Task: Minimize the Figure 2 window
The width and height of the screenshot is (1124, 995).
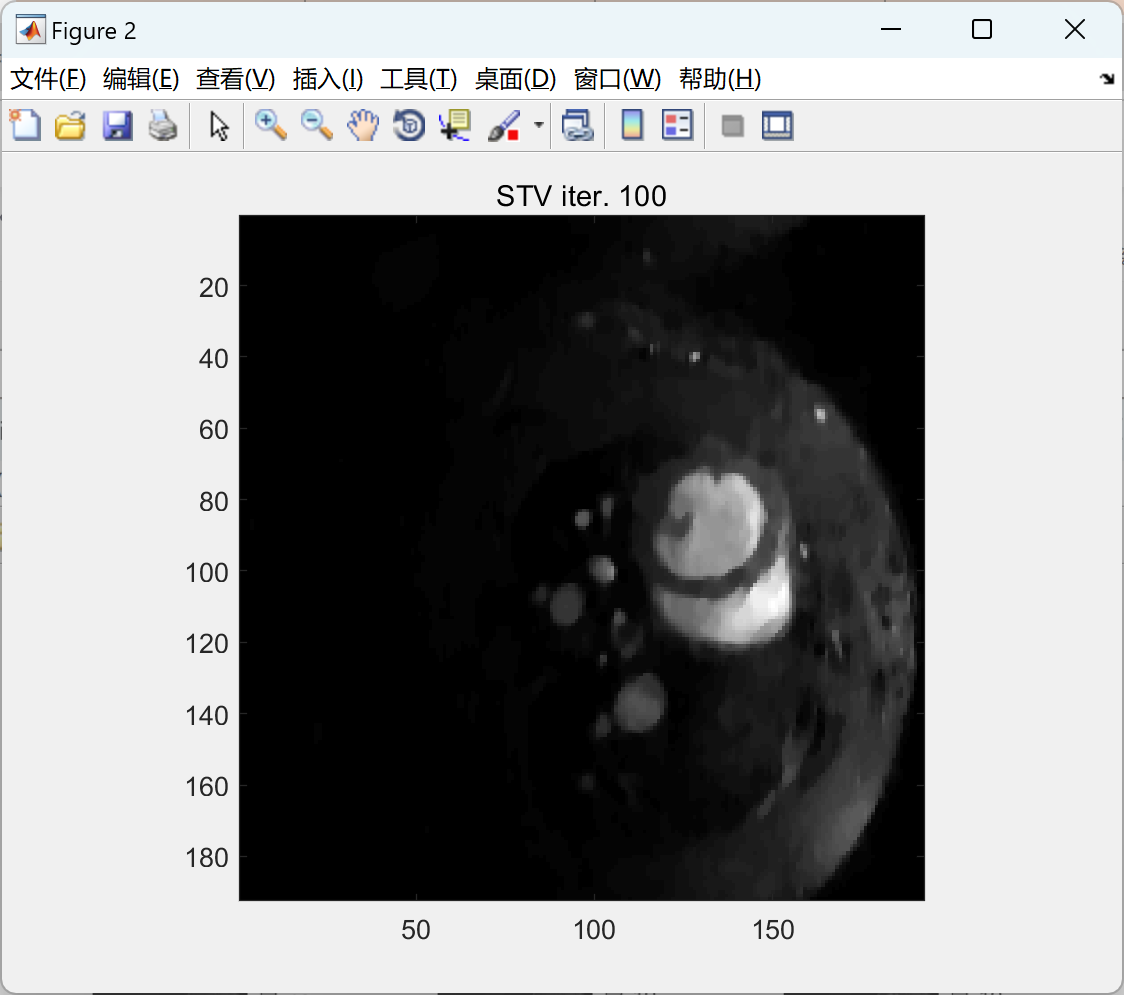Action: 890,29
